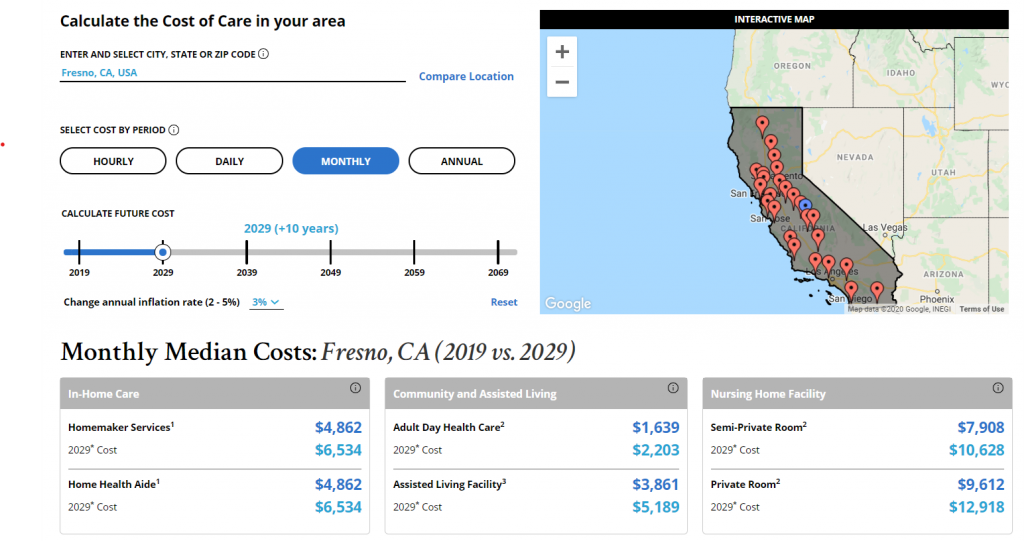Select the Daily cost period
The height and width of the screenshot is (541, 1024).
click(229, 161)
